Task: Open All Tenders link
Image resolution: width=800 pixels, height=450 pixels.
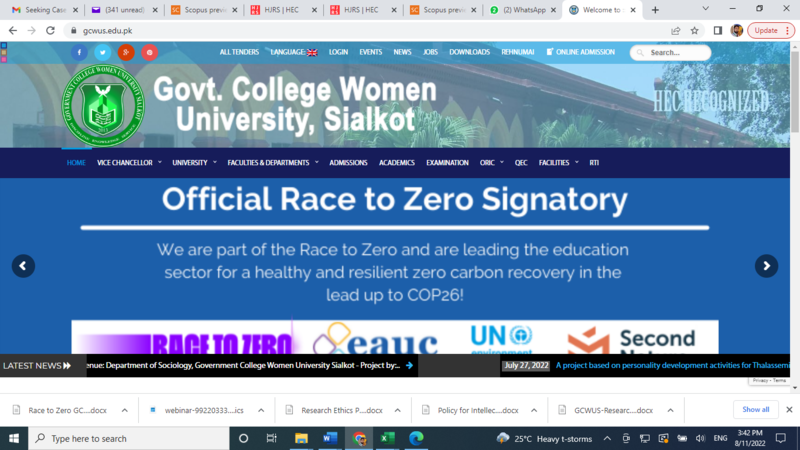Action: [239, 52]
